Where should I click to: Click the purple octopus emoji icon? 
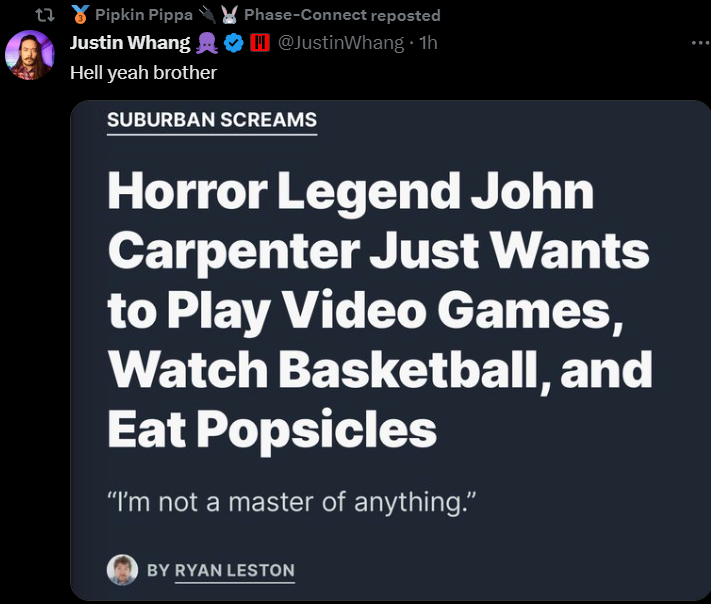pos(207,43)
